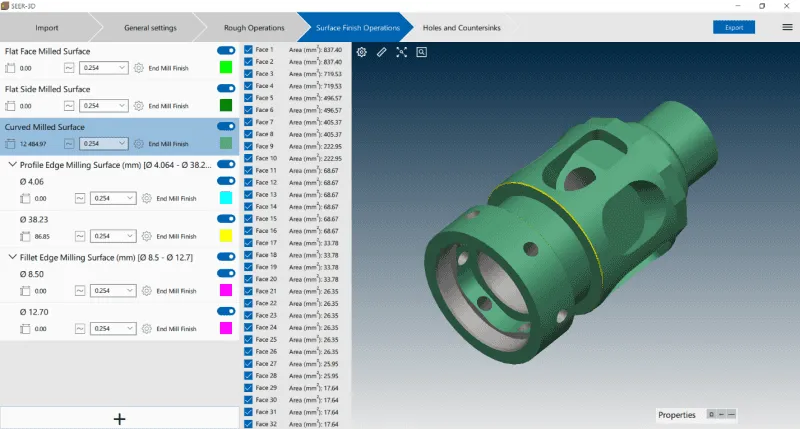This screenshot has height=429, width=800.
Task: Open tool settings gear for Flat Face Milled Surface
Action: (x=139, y=68)
